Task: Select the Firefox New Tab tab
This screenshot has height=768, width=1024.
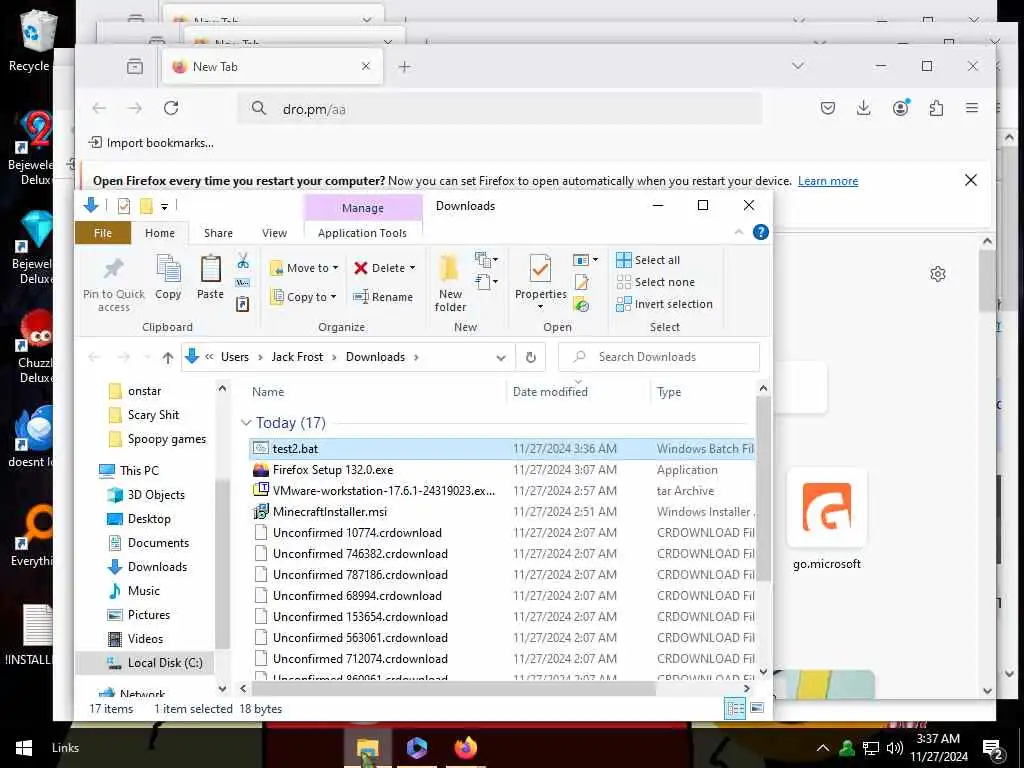Action: [x=271, y=66]
